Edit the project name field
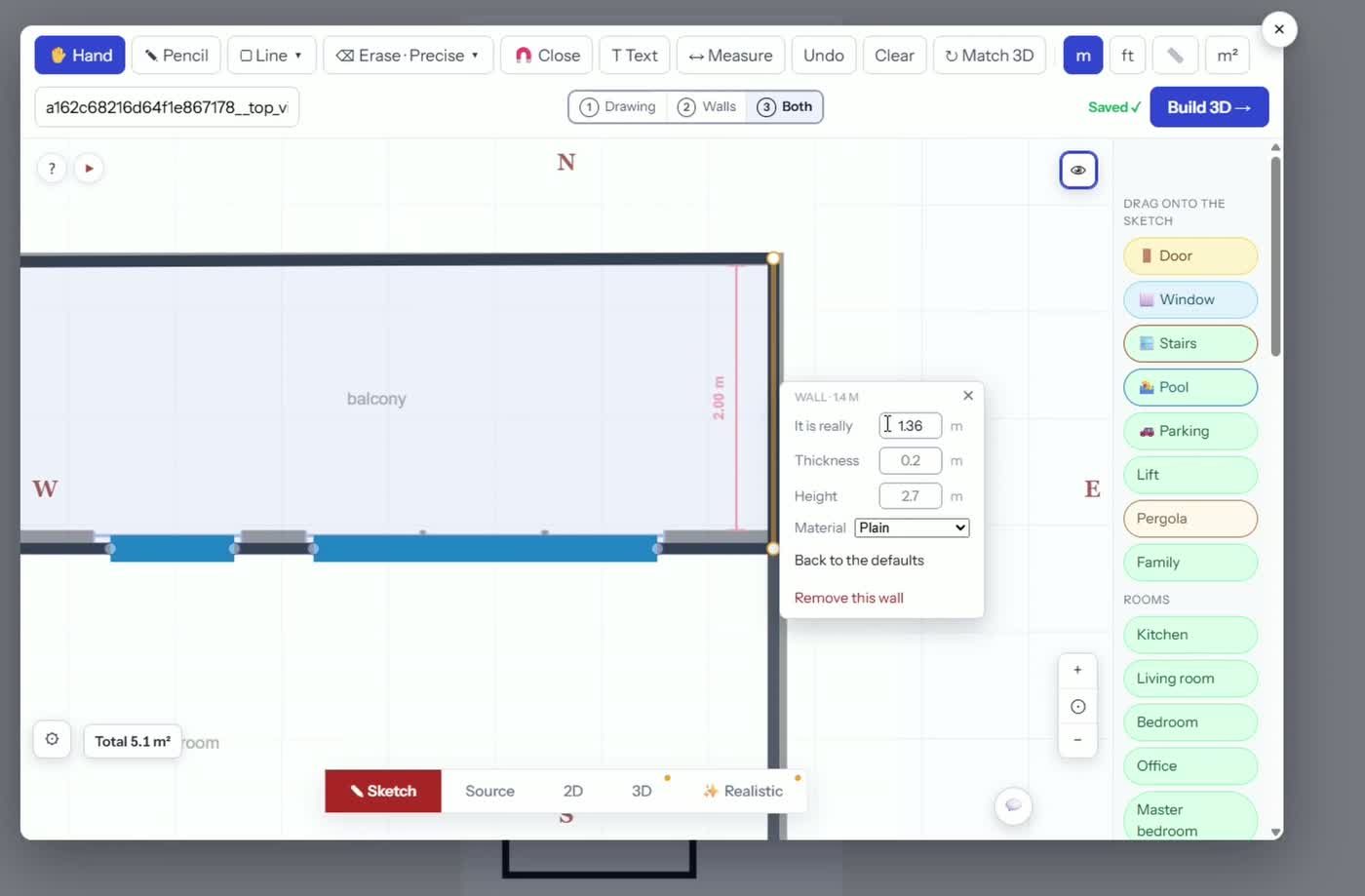This screenshot has width=1365, height=896. (167, 107)
